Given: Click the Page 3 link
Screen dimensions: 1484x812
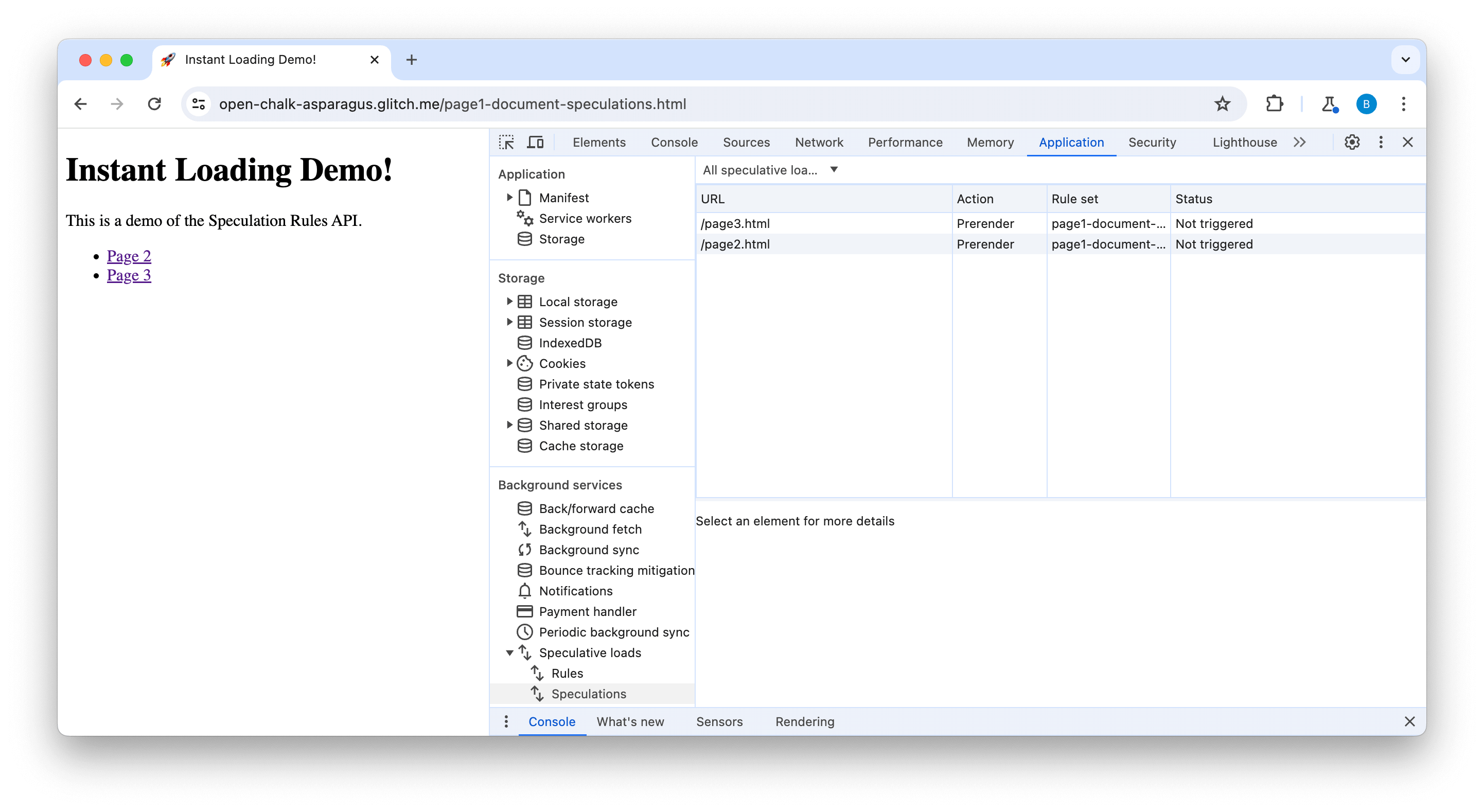Looking at the screenshot, I should (129, 275).
